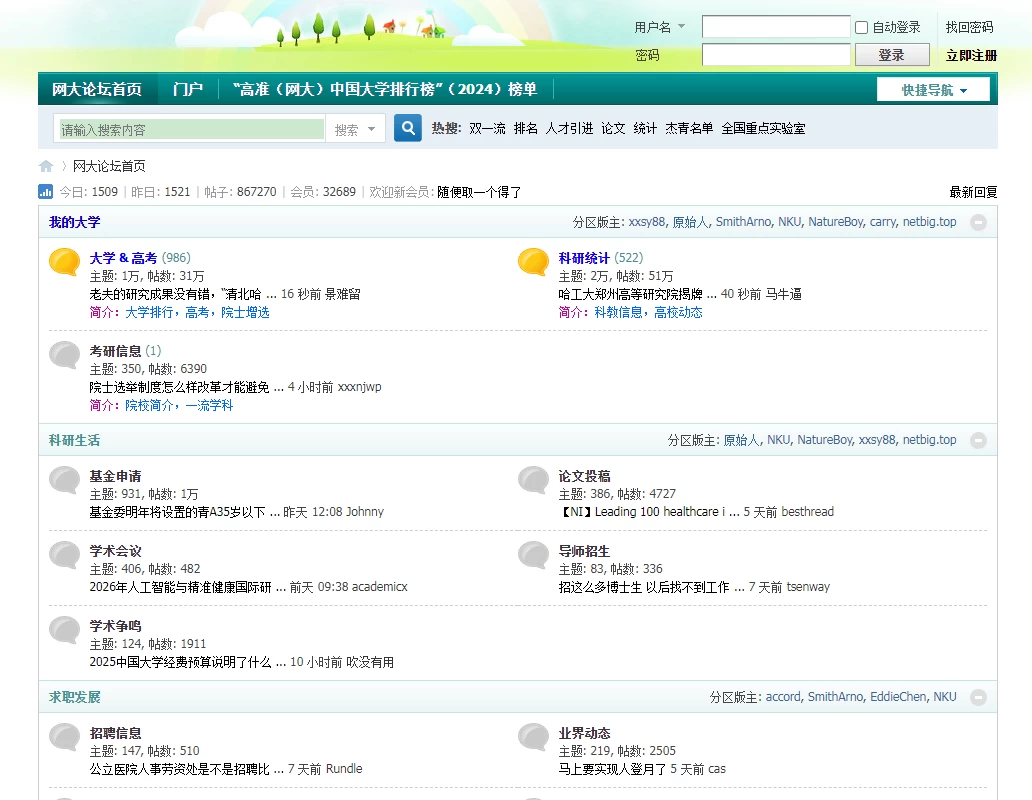Focus the 请输入搜索内容 search field
Viewport: 1032px width, 800px height.
190,129
